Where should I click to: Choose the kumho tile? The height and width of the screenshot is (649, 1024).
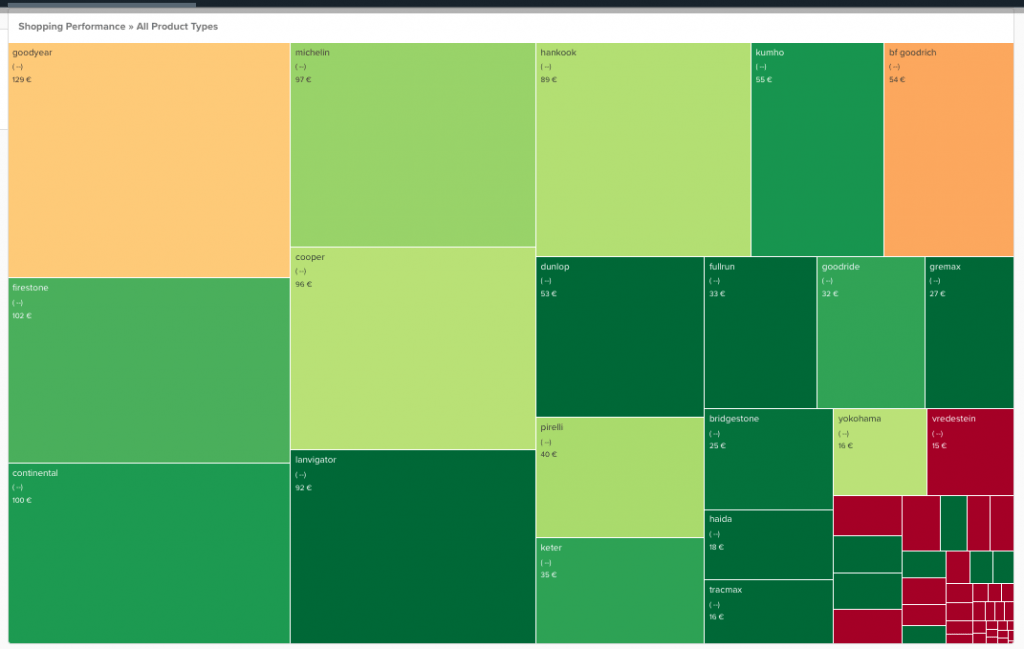click(x=817, y=149)
